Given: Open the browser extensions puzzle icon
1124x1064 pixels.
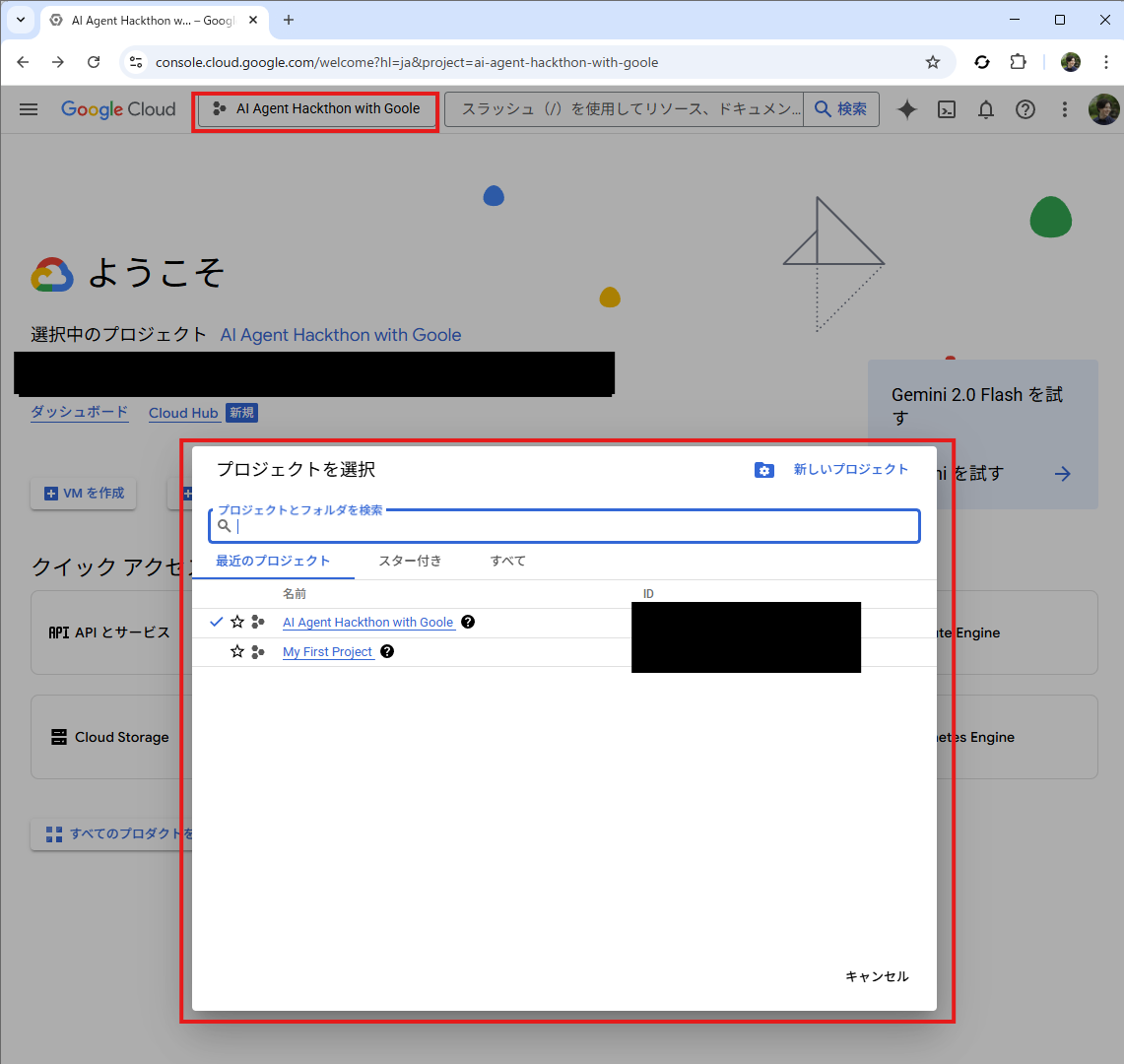Looking at the screenshot, I should tap(1018, 61).
